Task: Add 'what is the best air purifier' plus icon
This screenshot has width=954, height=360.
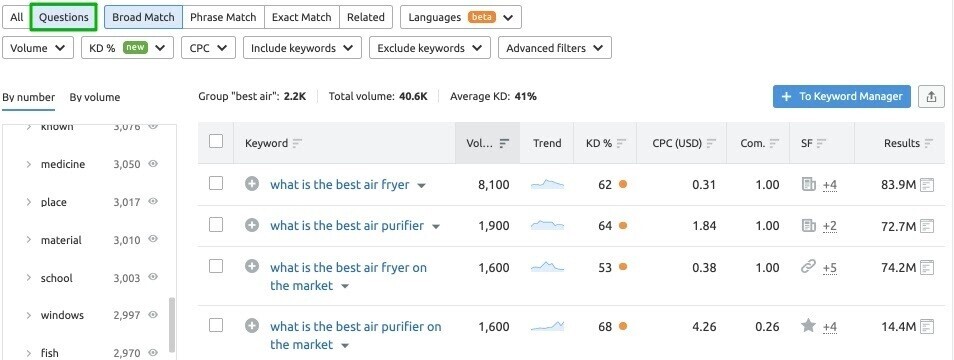Action: (252, 225)
